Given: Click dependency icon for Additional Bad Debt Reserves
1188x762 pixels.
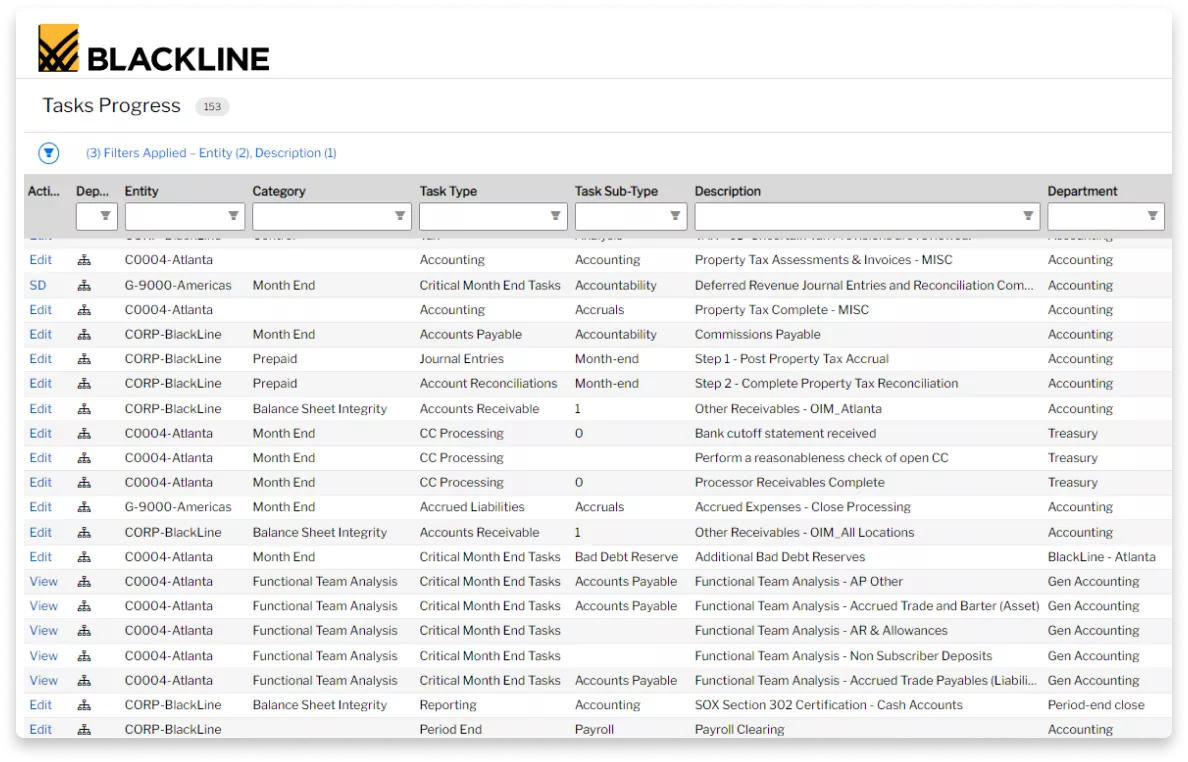Looking at the screenshot, I should point(84,557).
